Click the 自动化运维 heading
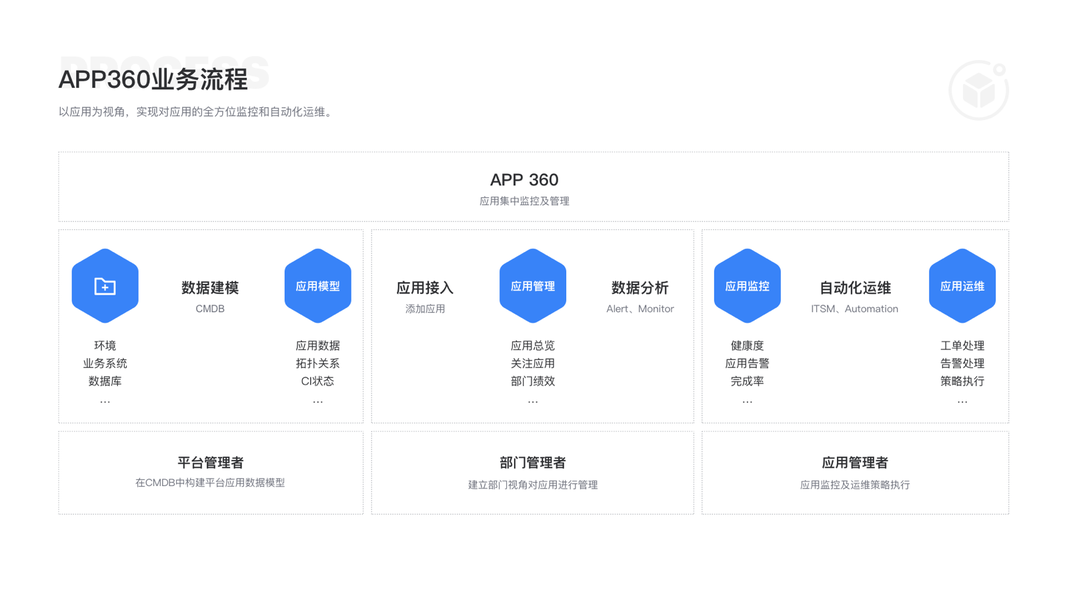 coord(855,288)
